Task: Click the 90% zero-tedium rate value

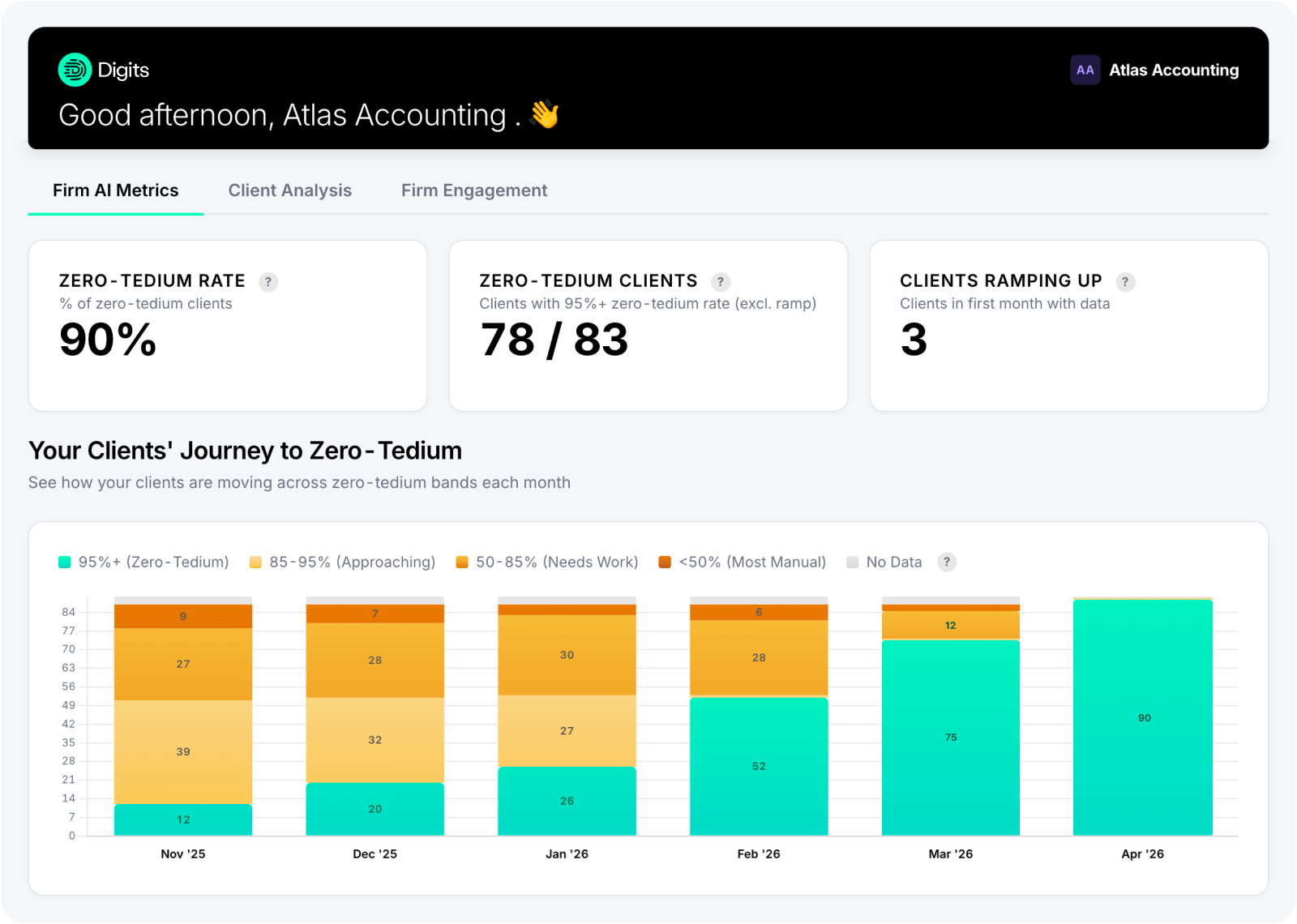Action: (108, 340)
